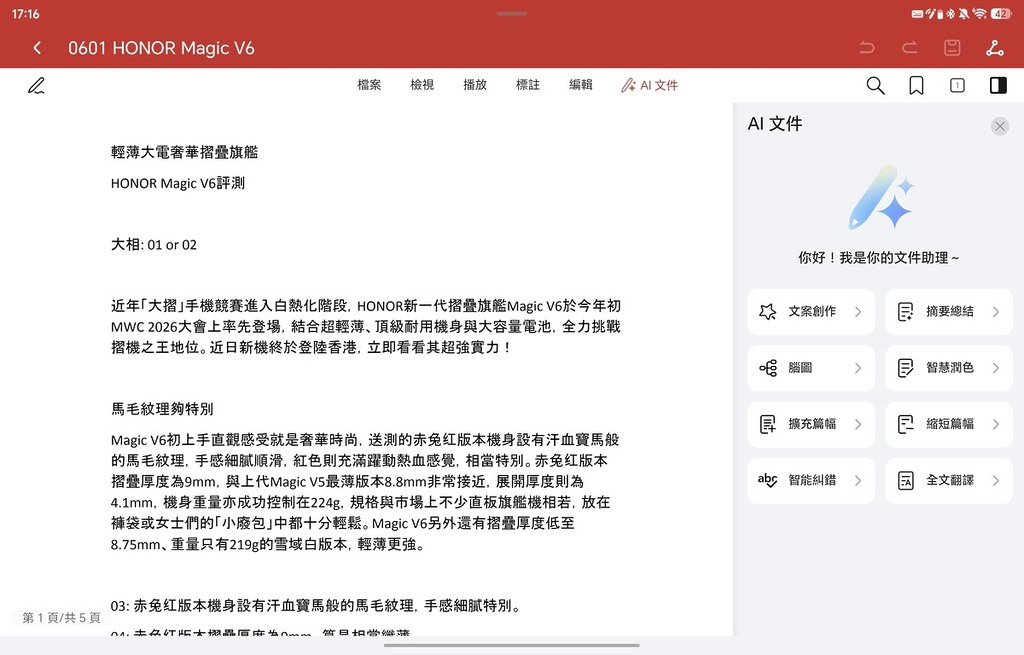1024x655 pixels.
Task: Click the greeting 你好！我是你的文件助理
Action: (x=878, y=258)
